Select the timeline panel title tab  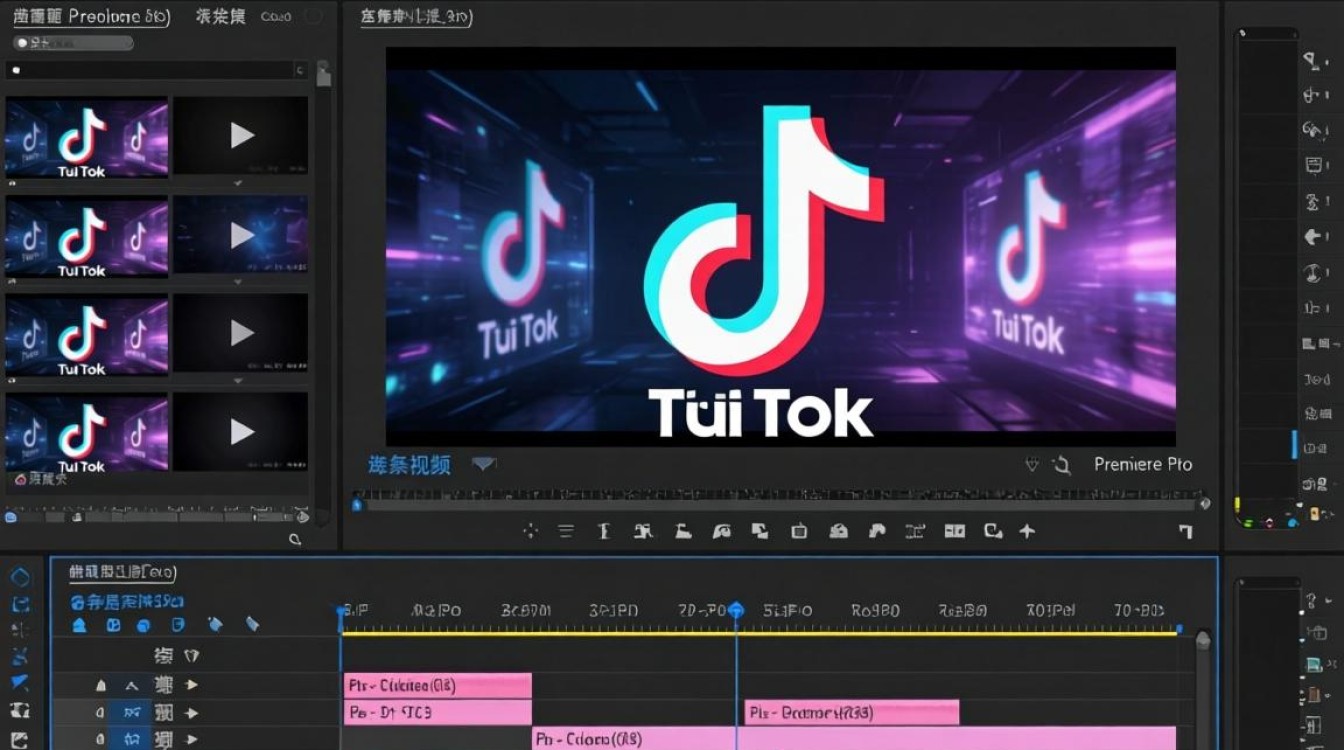click(122, 573)
